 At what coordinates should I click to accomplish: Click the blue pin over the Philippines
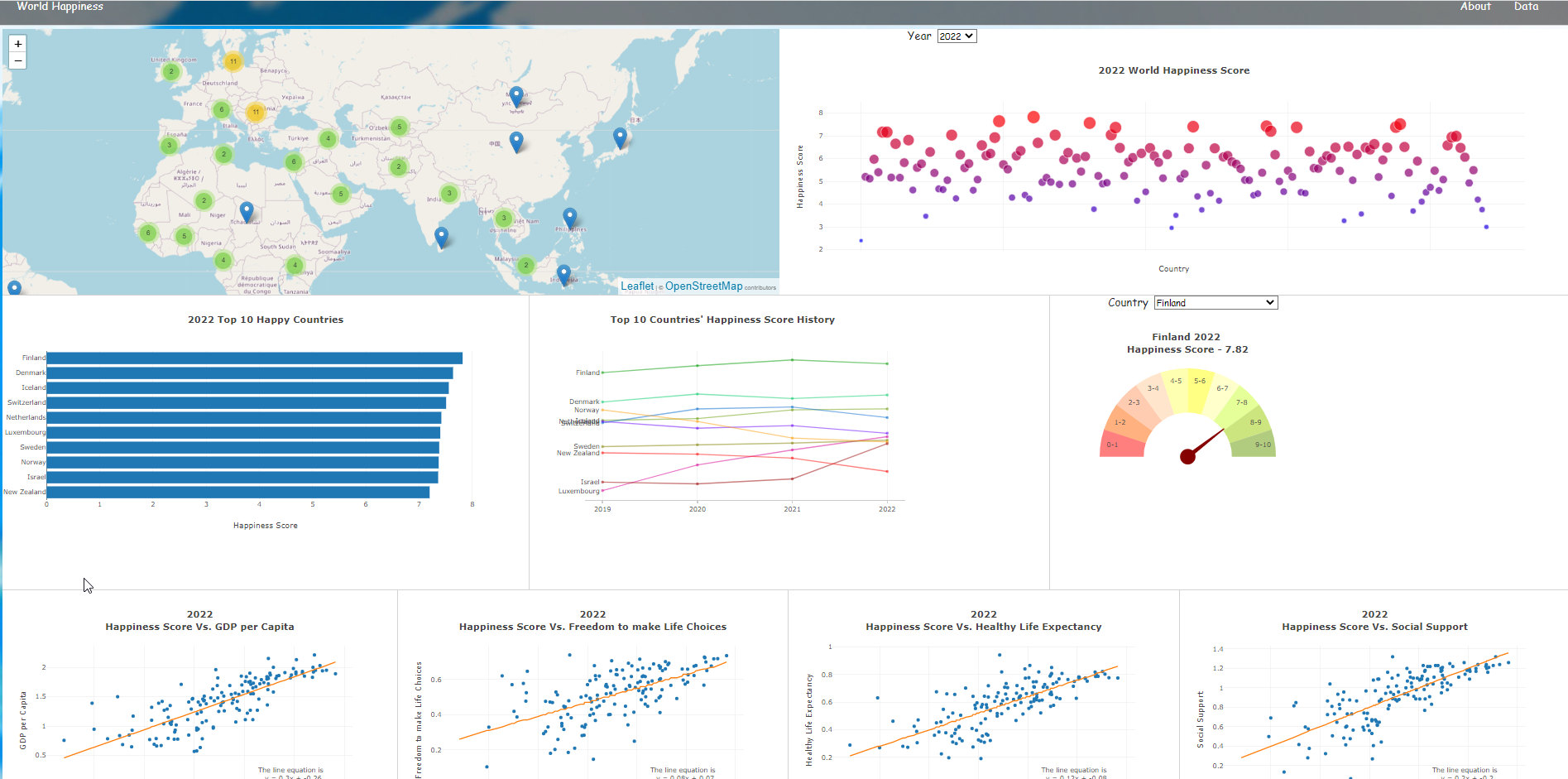(569, 219)
